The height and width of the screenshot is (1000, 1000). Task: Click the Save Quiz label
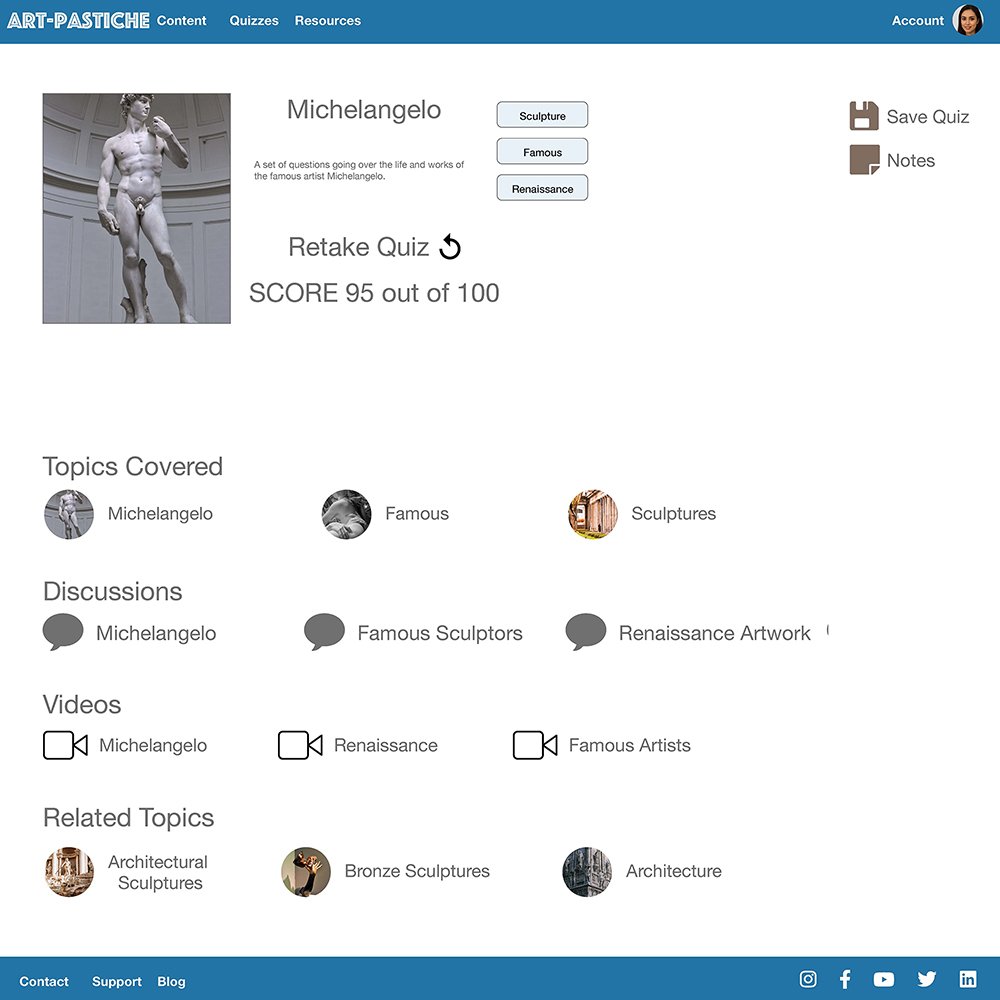tap(927, 117)
